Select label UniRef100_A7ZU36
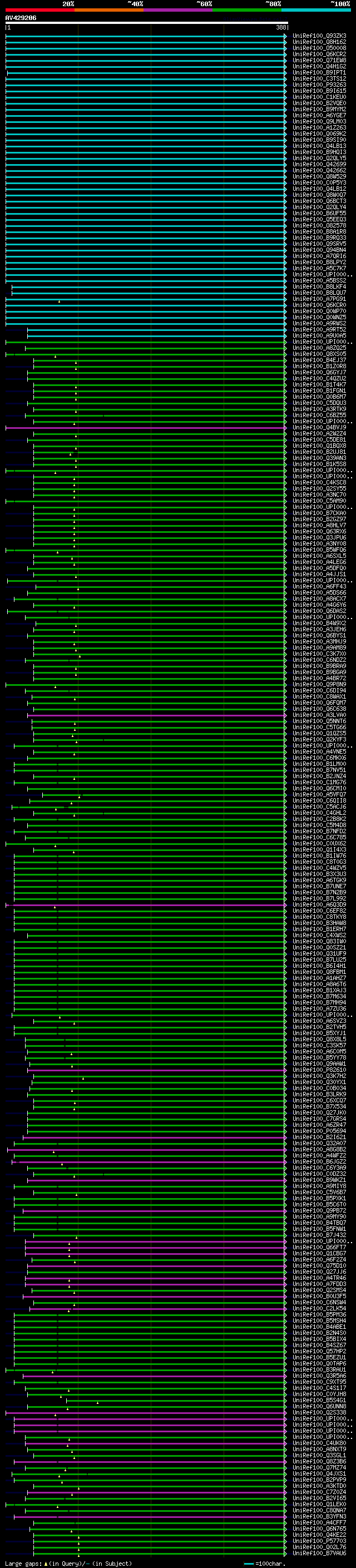 coord(319,1009)
